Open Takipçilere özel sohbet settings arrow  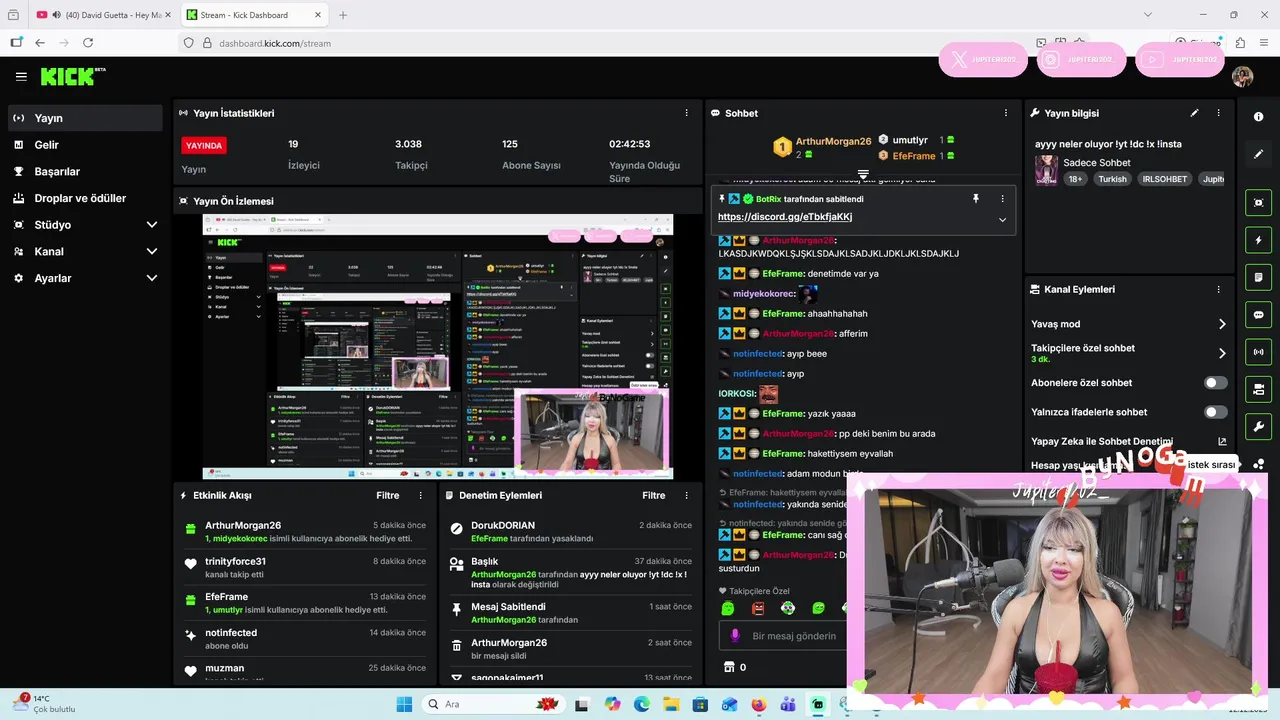(1222, 353)
